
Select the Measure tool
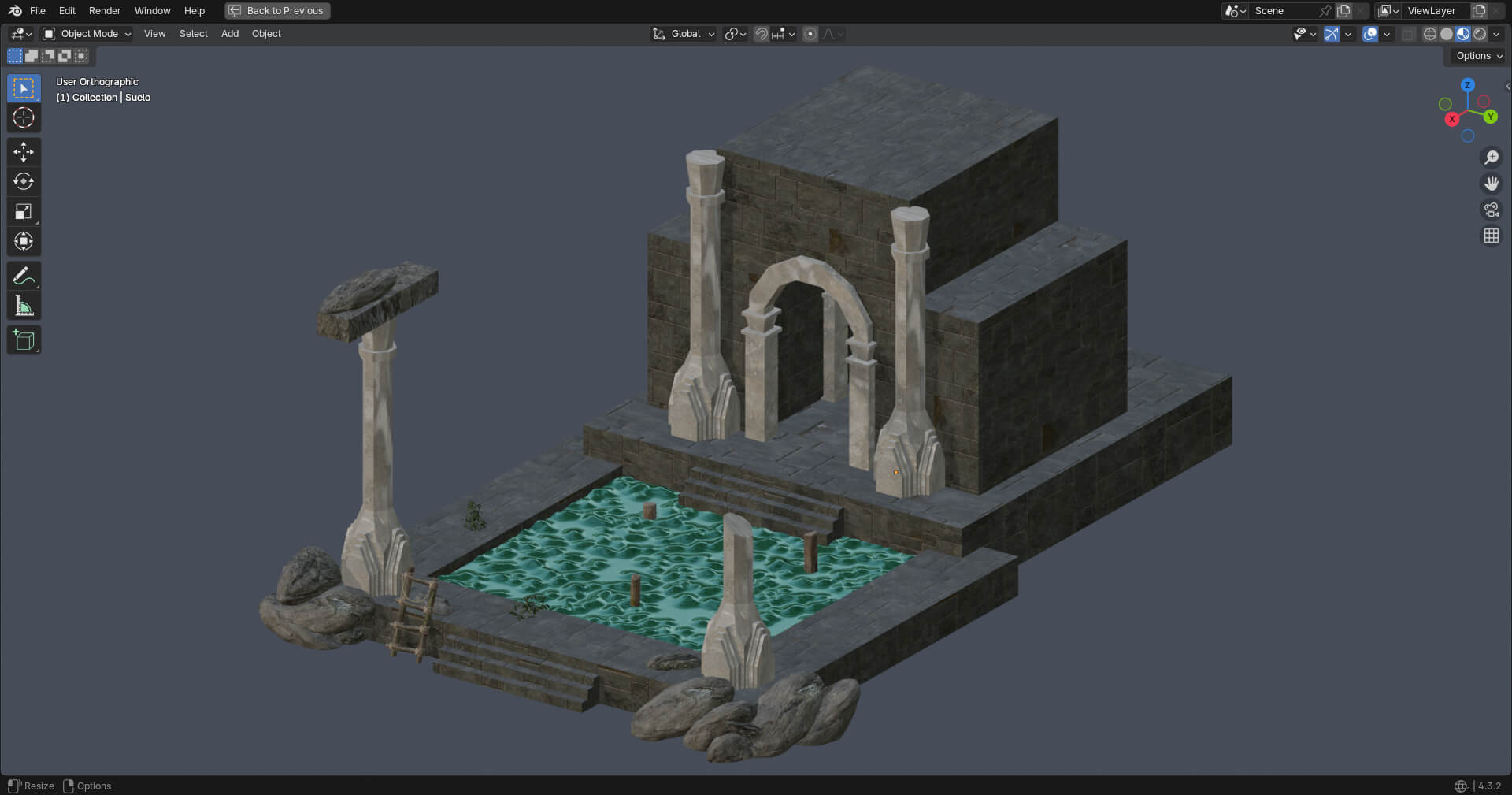[24, 306]
